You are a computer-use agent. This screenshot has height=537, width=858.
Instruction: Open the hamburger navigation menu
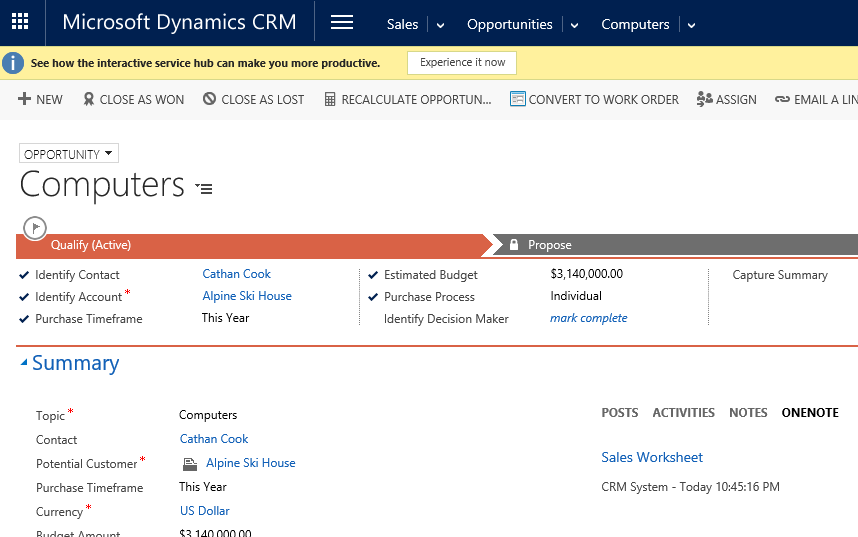point(342,23)
